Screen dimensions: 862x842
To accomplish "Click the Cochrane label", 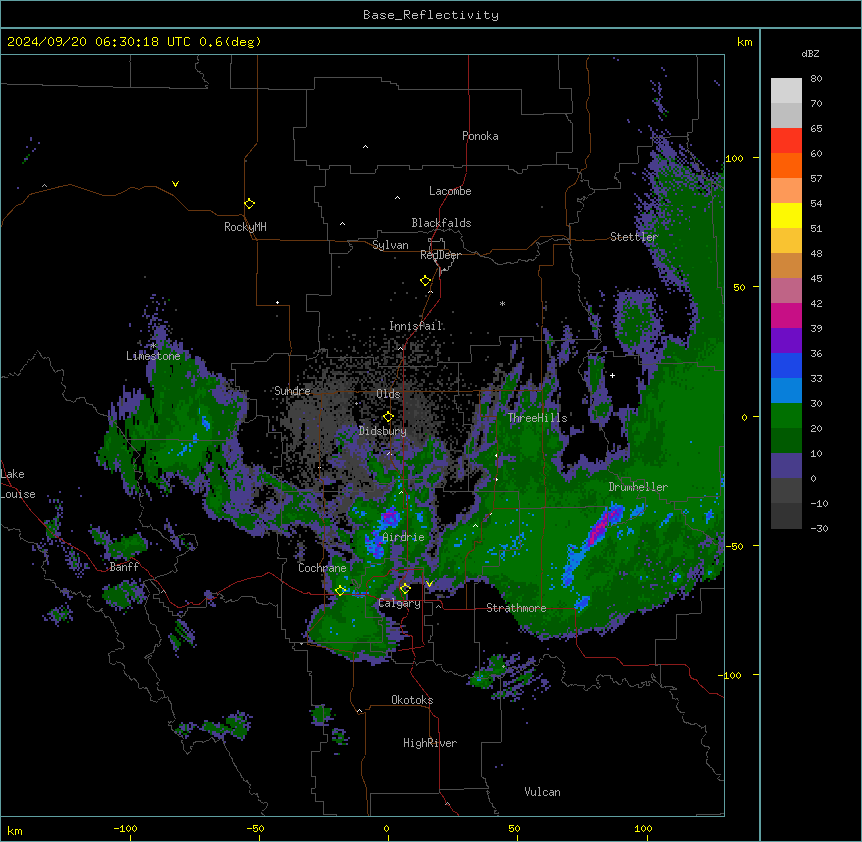I will pos(322,568).
